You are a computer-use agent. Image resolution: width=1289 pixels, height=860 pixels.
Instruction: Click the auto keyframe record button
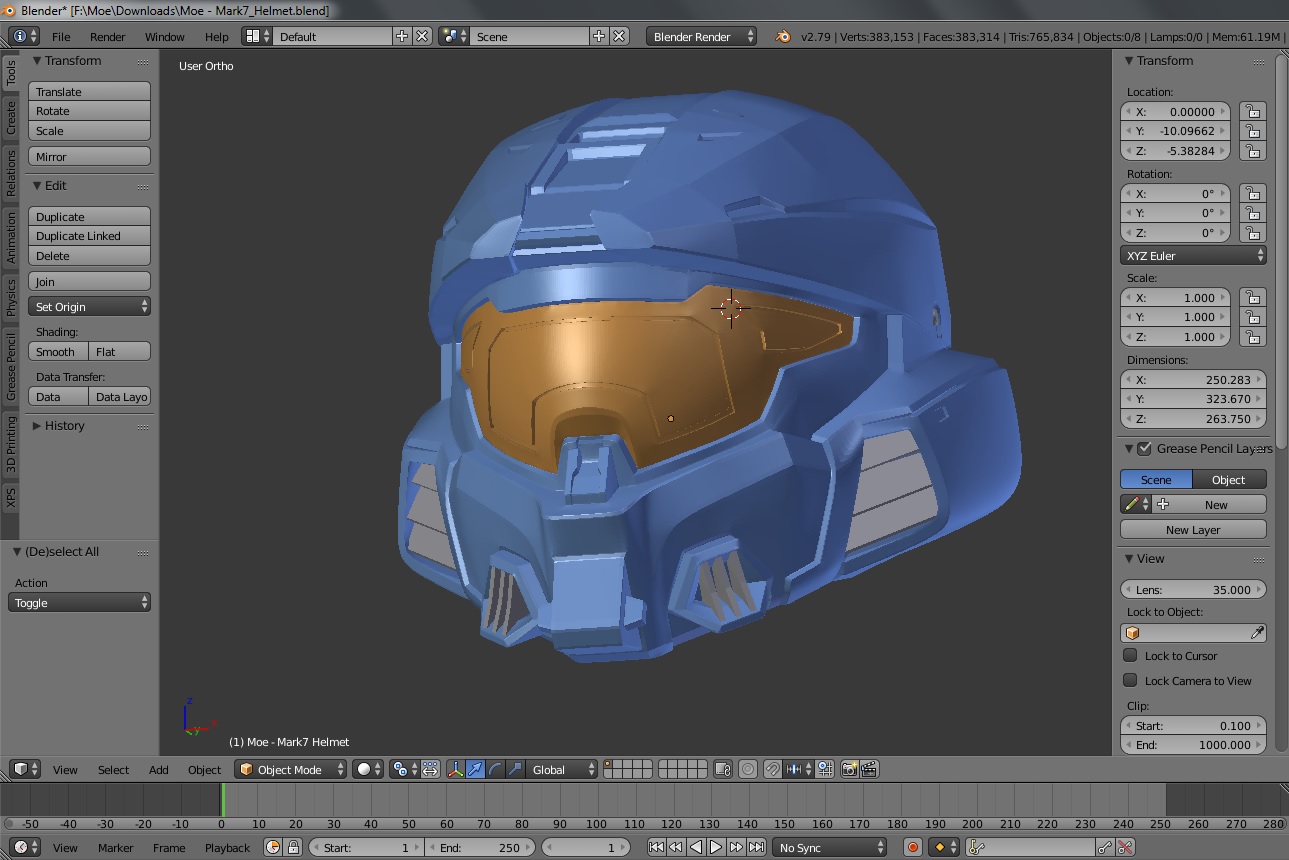(x=912, y=847)
